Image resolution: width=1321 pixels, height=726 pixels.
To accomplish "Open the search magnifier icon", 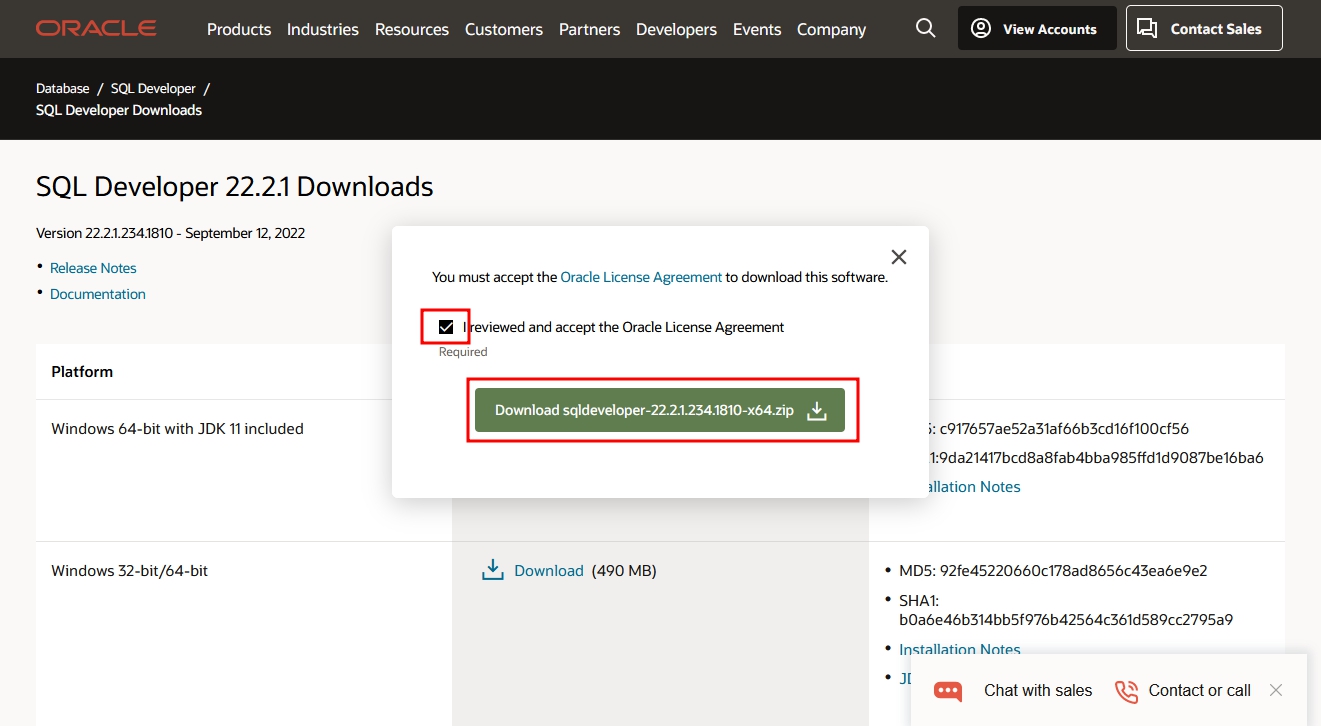I will click(926, 29).
